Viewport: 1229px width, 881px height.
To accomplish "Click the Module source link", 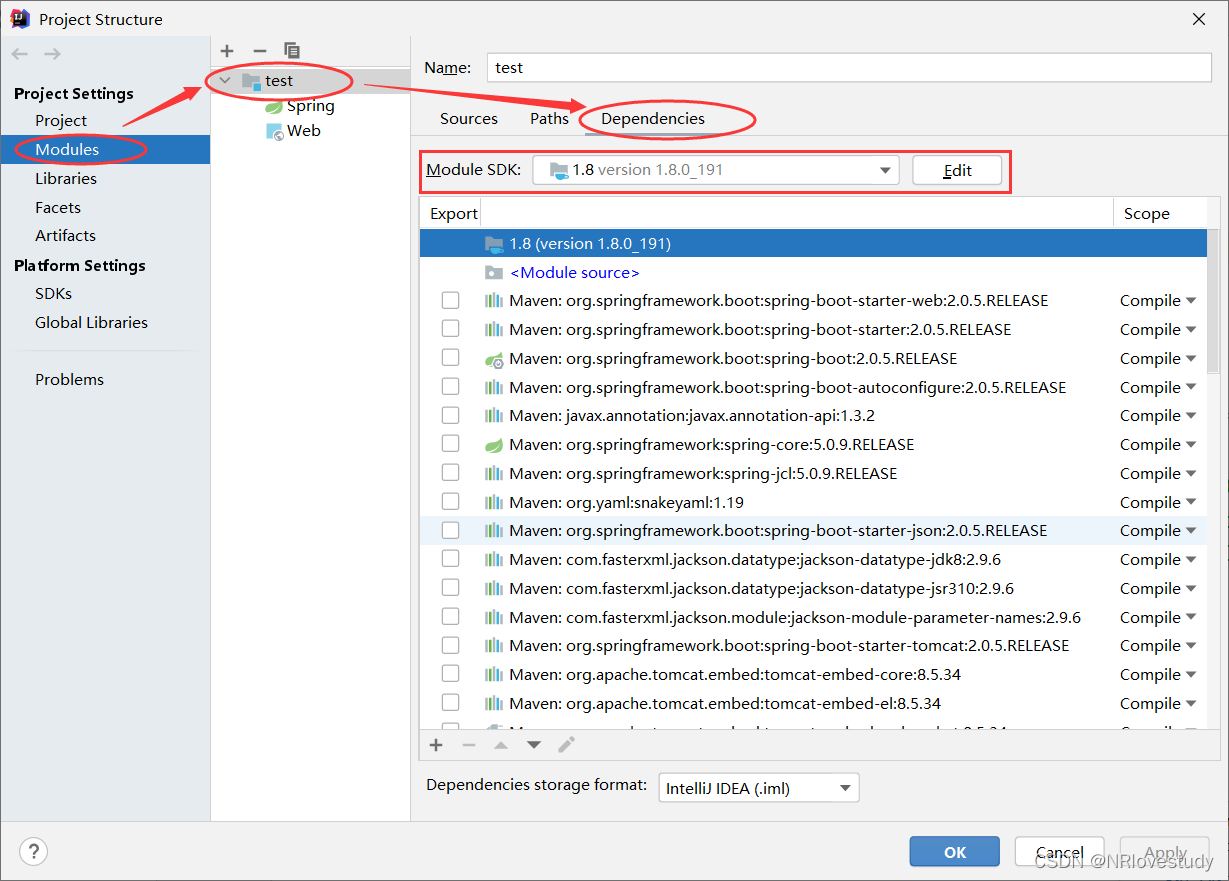I will pyautogui.click(x=575, y=273).
